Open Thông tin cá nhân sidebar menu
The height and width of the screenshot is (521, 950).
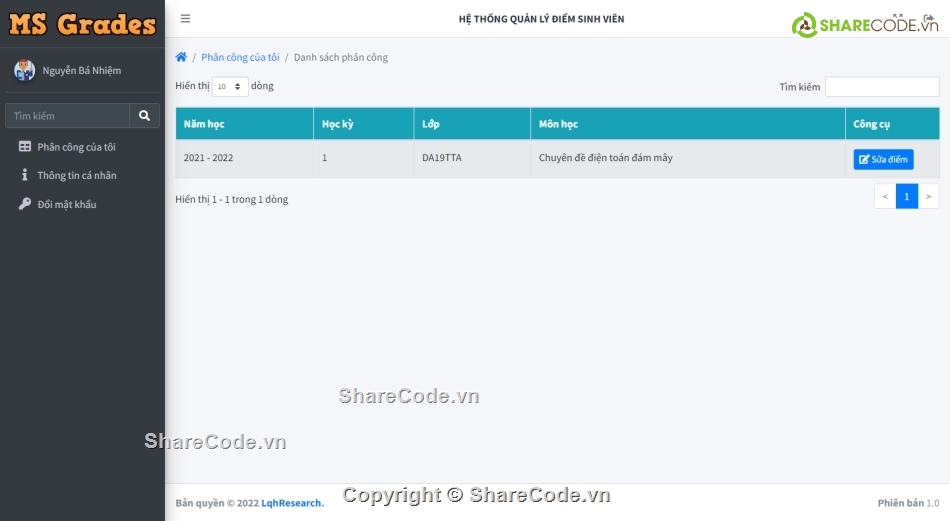click(x=76, y=175)
